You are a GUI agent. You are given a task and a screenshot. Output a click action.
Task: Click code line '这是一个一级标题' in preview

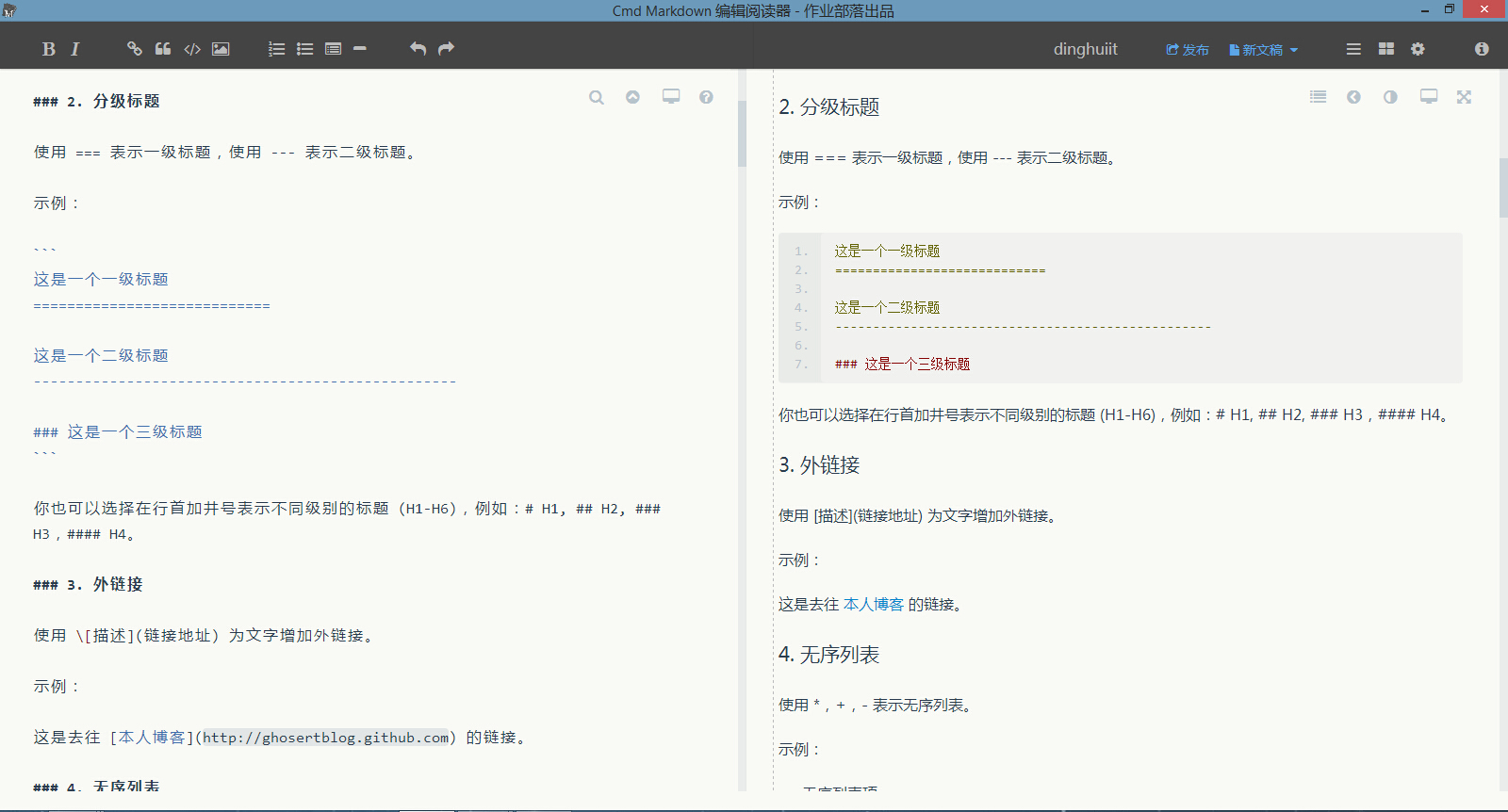click(x=887, y=252)
